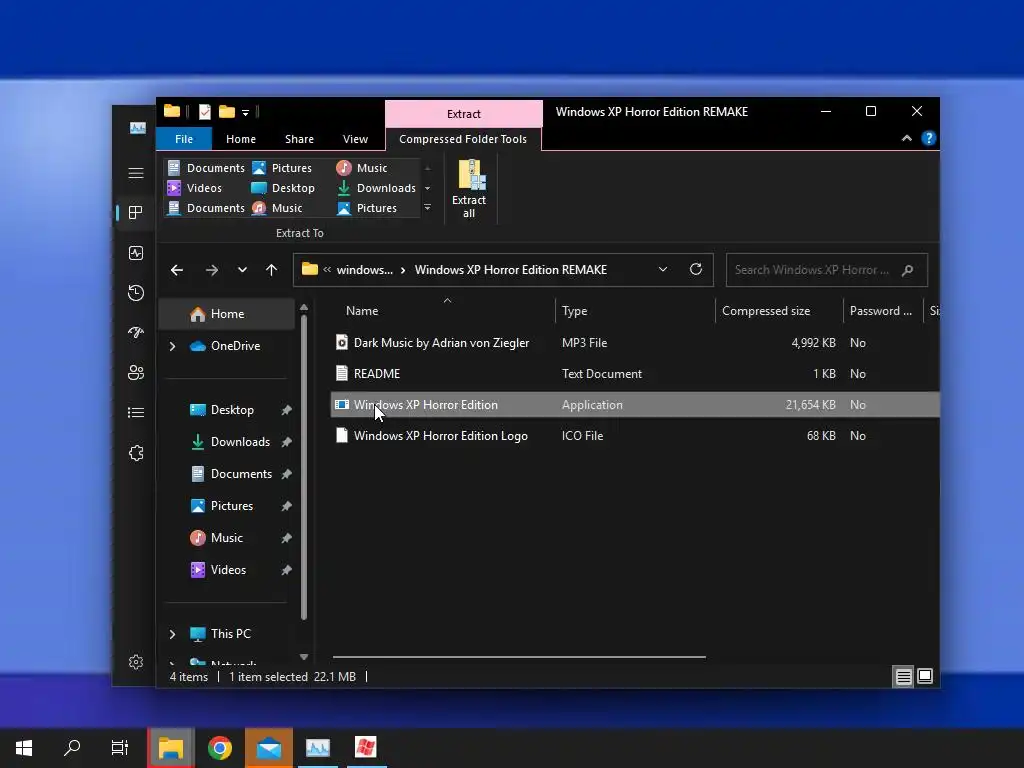Open the Home ribbon tab
Viewport: 1024px width, 768px height.
point(241,139)
